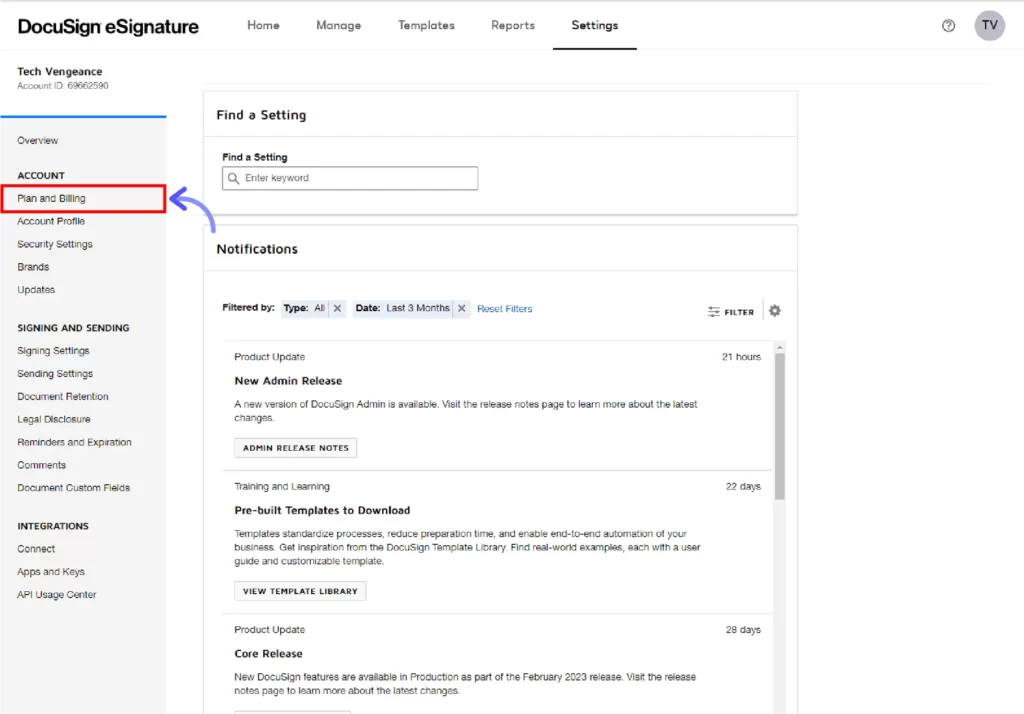Image resolution: width=1024 pixels, height=714 pixels.
Task: Click the VIEW TEMPLATE LIBRARY button
Action: point(300,591)
